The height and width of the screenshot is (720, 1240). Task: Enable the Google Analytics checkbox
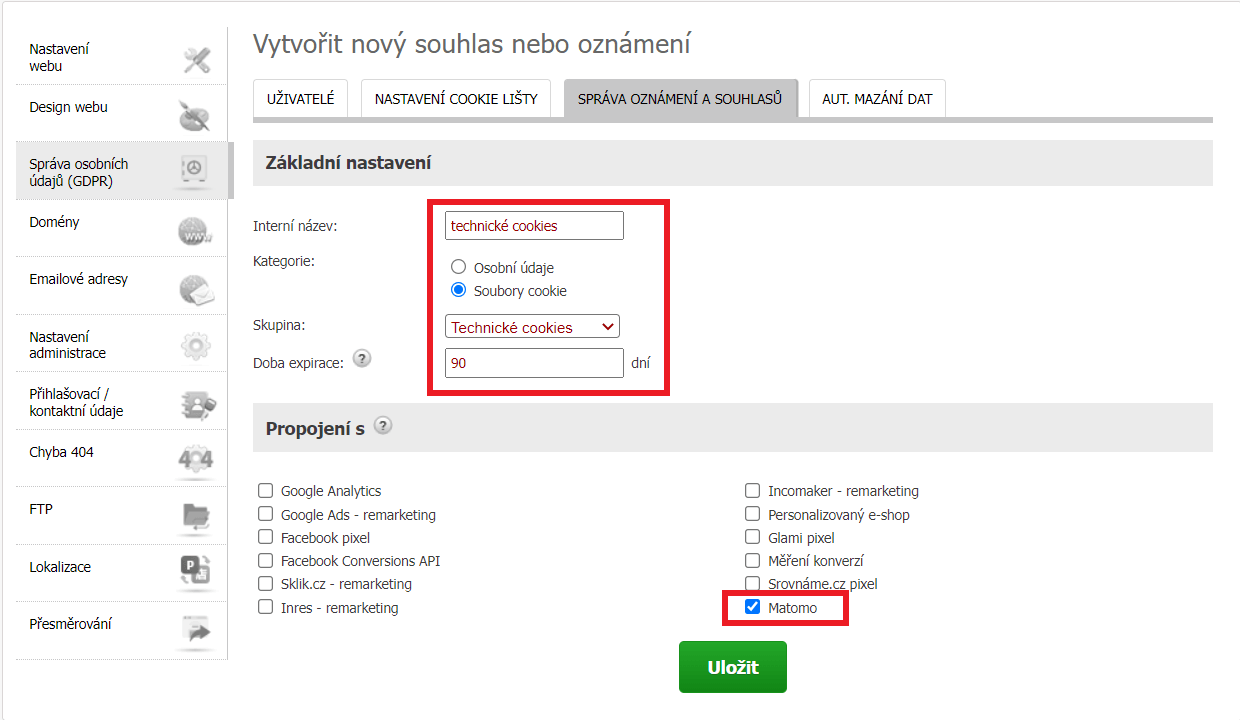coord(265,490)
